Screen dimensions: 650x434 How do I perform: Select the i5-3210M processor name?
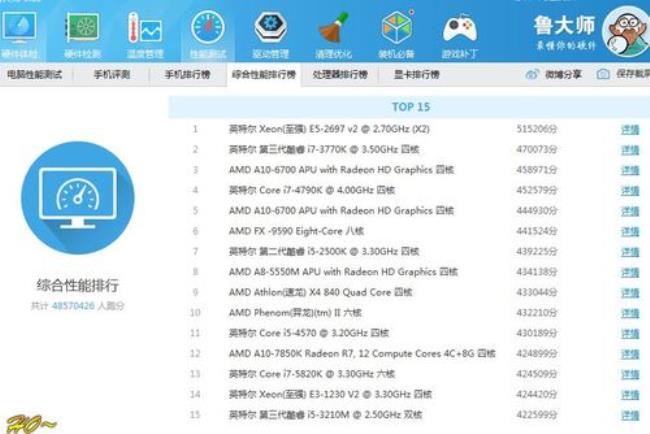[x=325, y=415]
